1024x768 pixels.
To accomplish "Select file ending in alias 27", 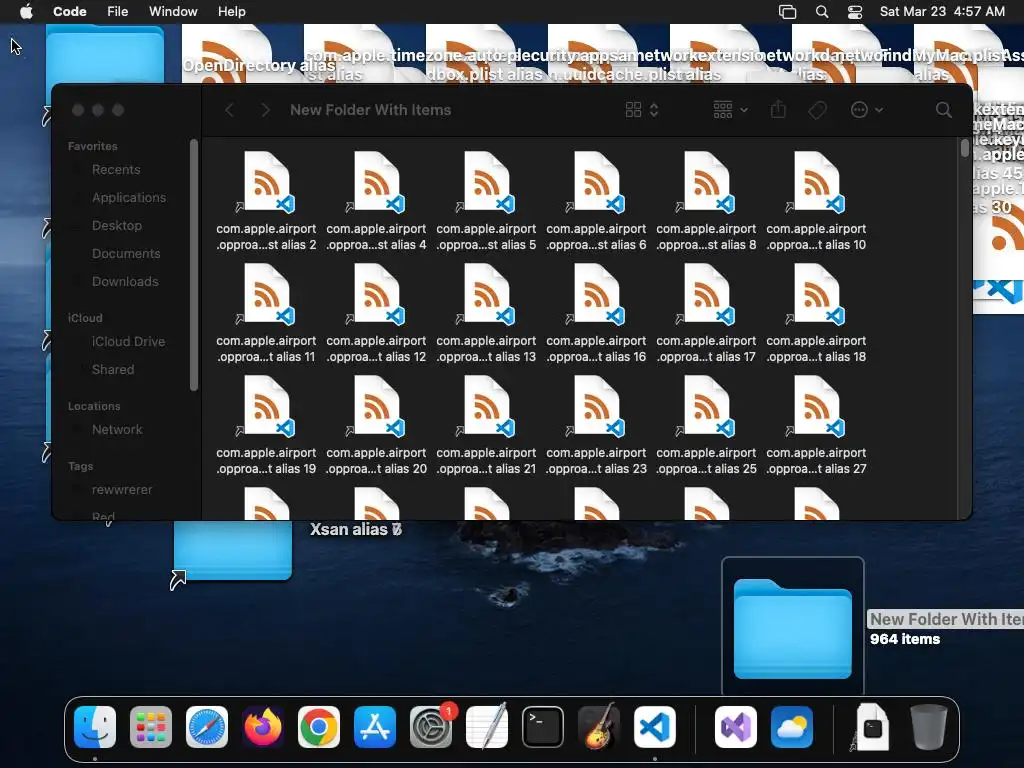I will [x=816, y=426].
